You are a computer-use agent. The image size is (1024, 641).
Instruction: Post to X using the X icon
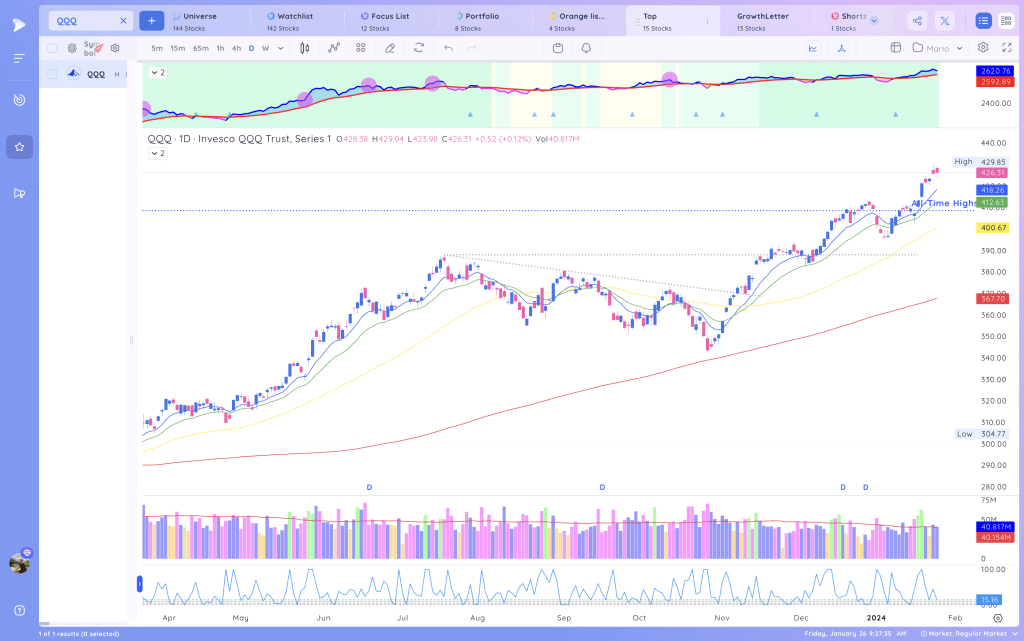[944, 21]
